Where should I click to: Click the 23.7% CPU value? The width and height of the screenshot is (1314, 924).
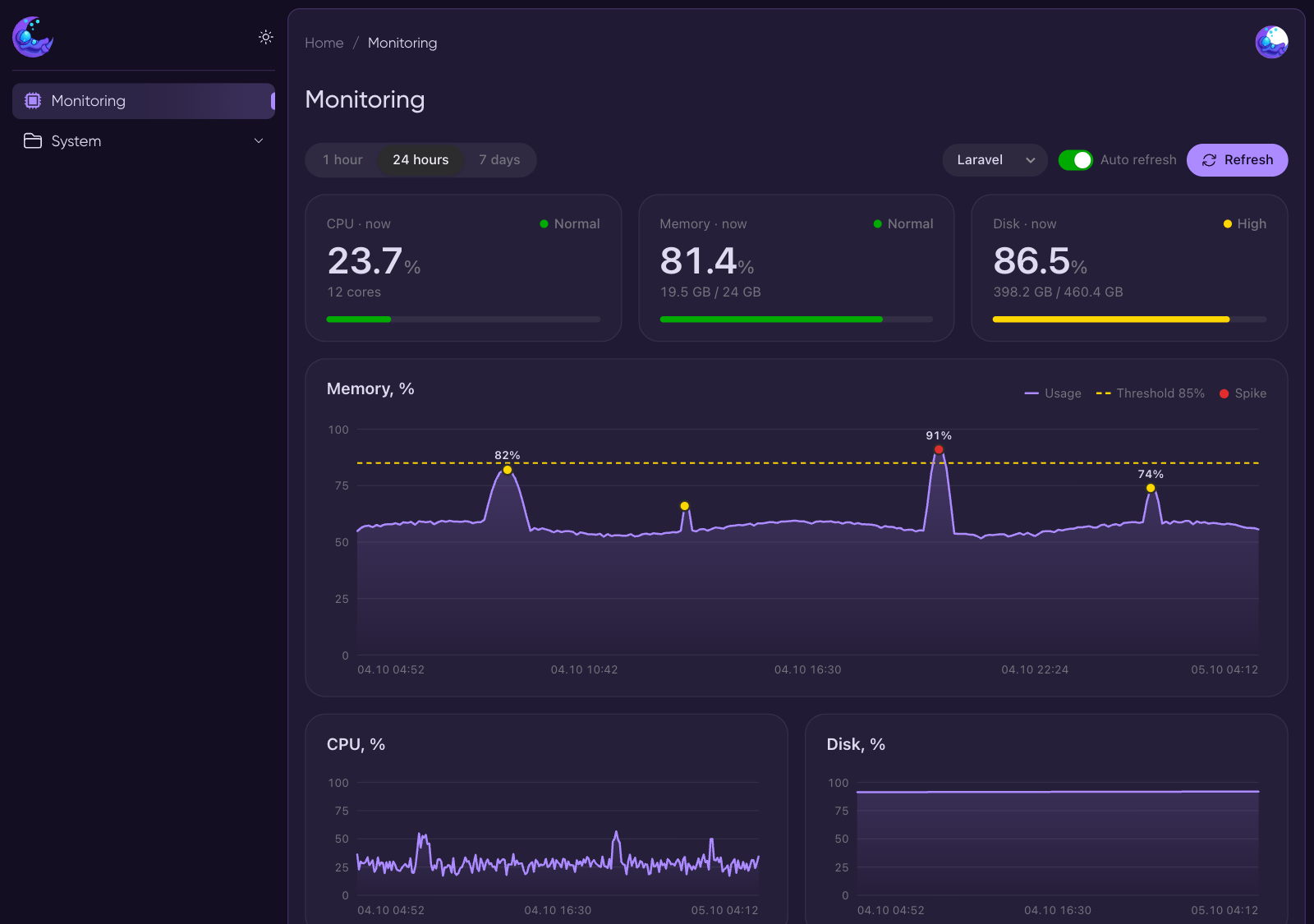click(x=374, y=261)
